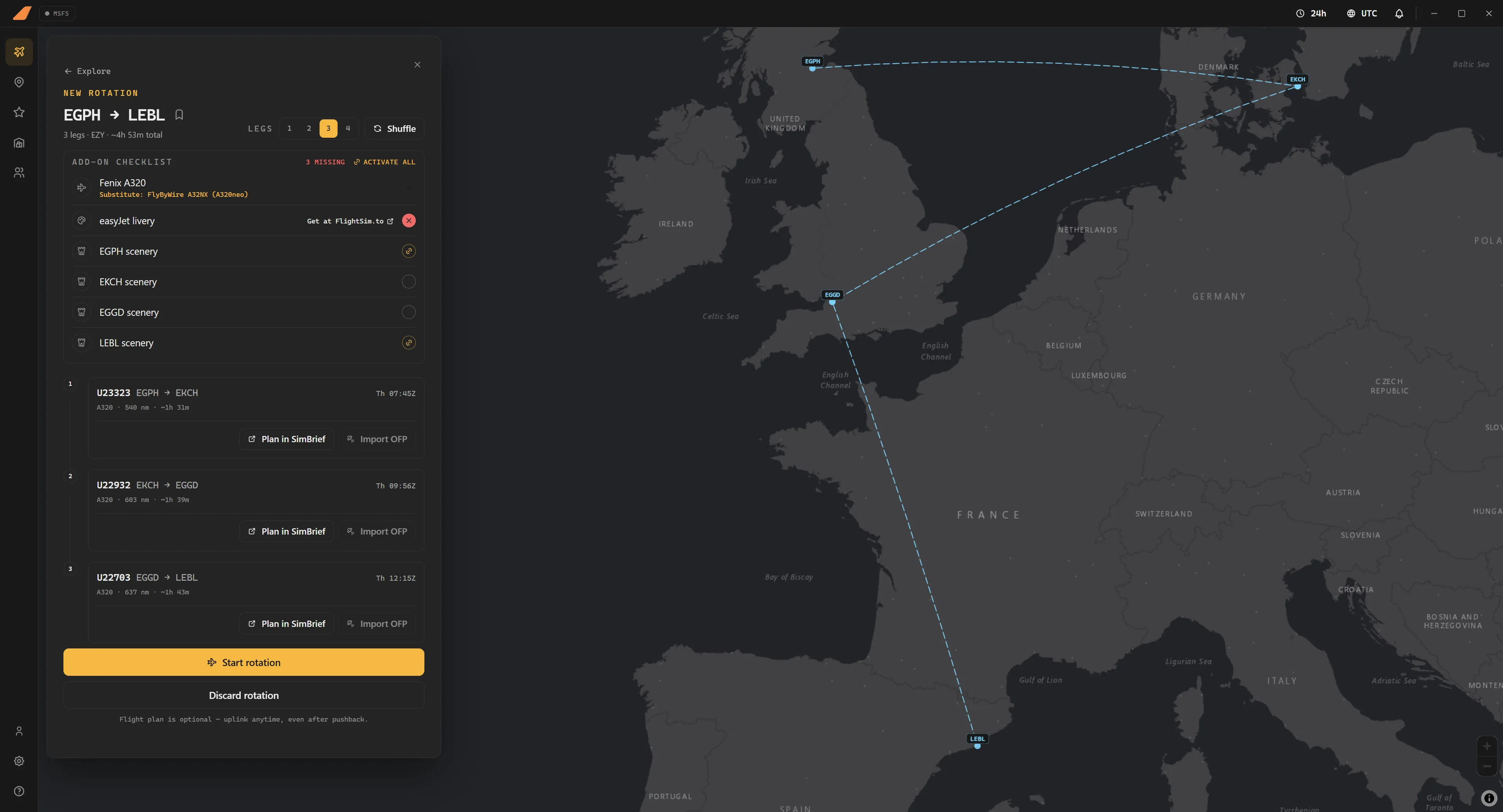Open the help question-mark icon
This screenshot has height=812, width=1503.
pyautogui.click(x=19, y=792)
